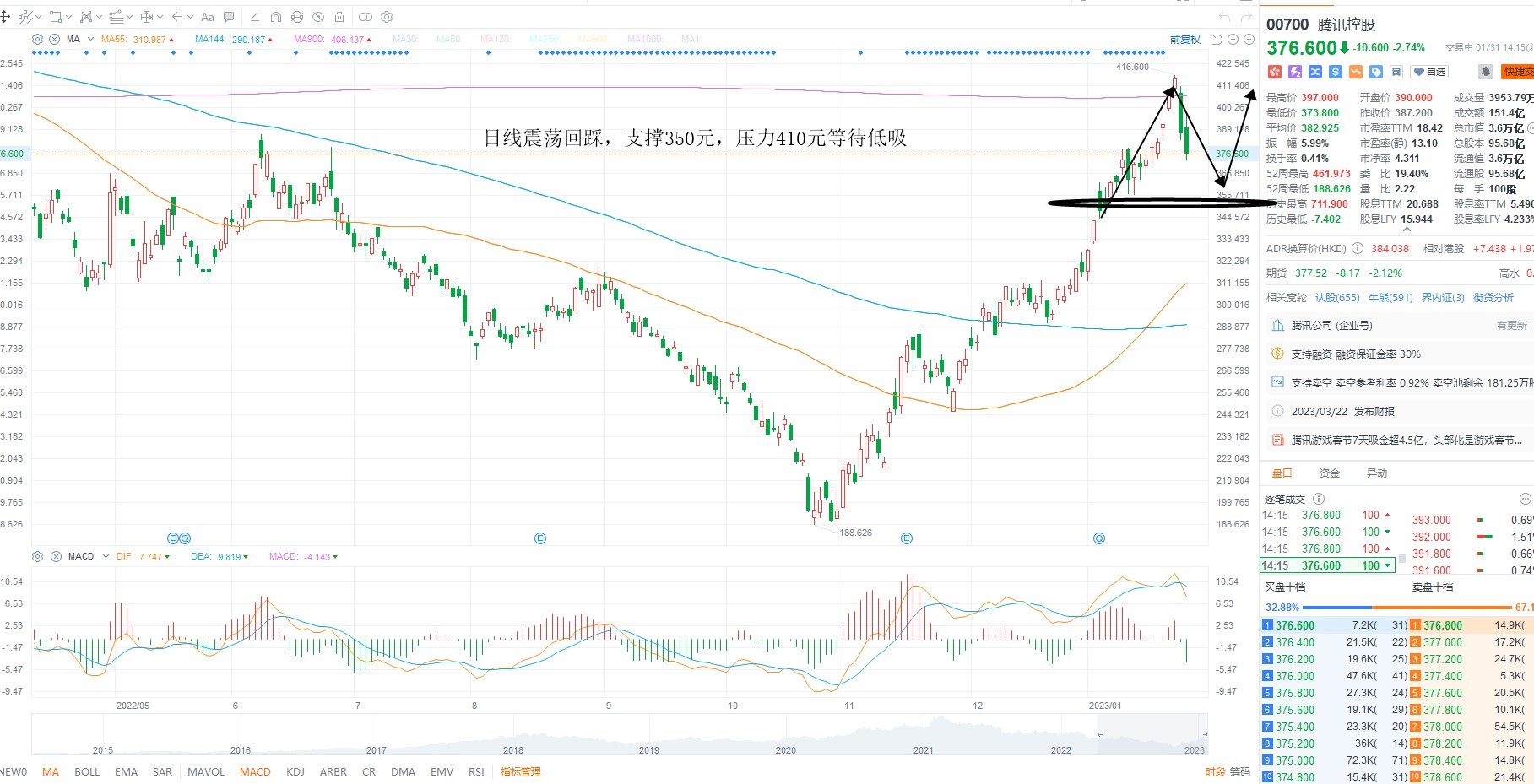Switch to 盘口 tab
The width and height of the screenshot is (1534, 784).
1282,473
